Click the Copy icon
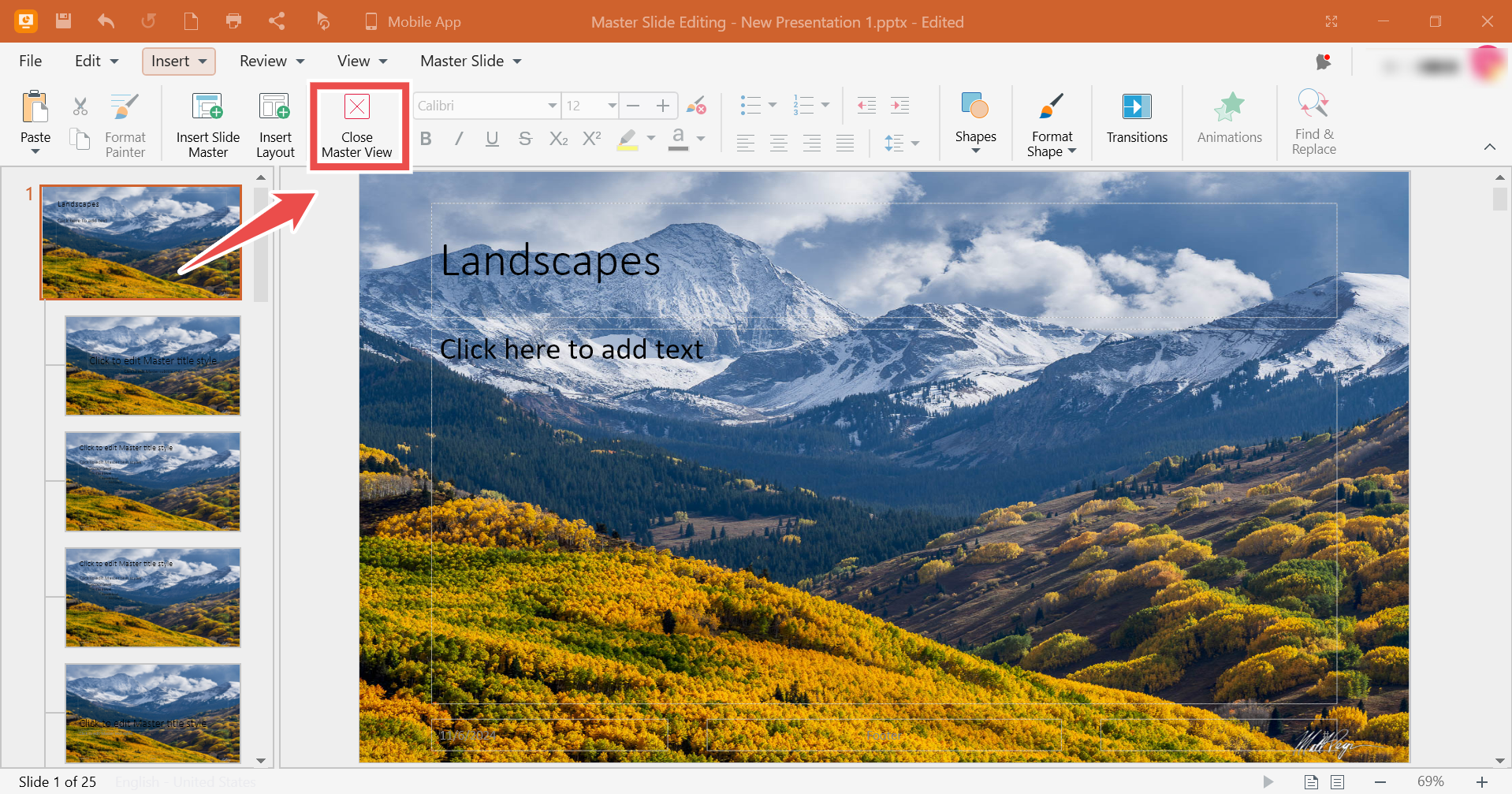1512x794 pixels. (x=80, y=140)
